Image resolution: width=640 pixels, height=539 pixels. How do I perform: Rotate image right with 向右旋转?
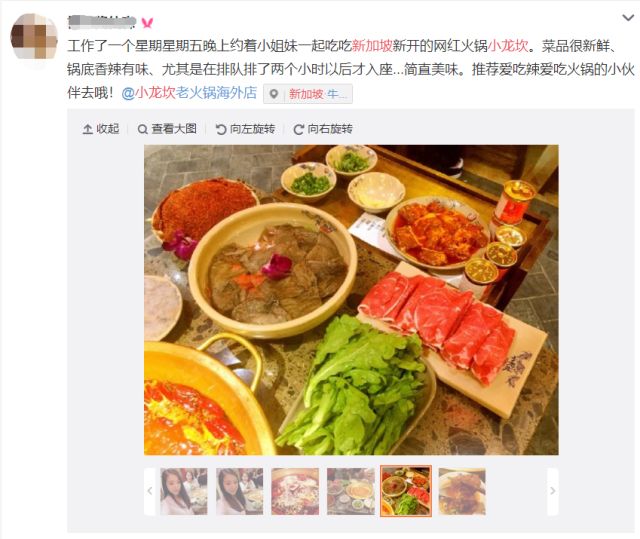point(323,129)
